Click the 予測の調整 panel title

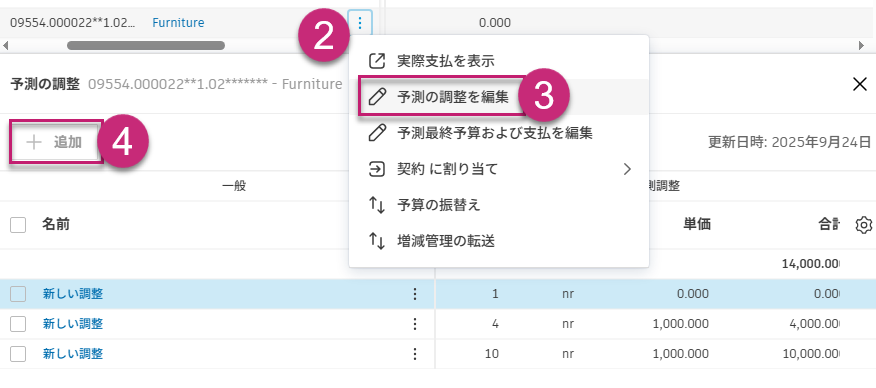click(45, 84)
